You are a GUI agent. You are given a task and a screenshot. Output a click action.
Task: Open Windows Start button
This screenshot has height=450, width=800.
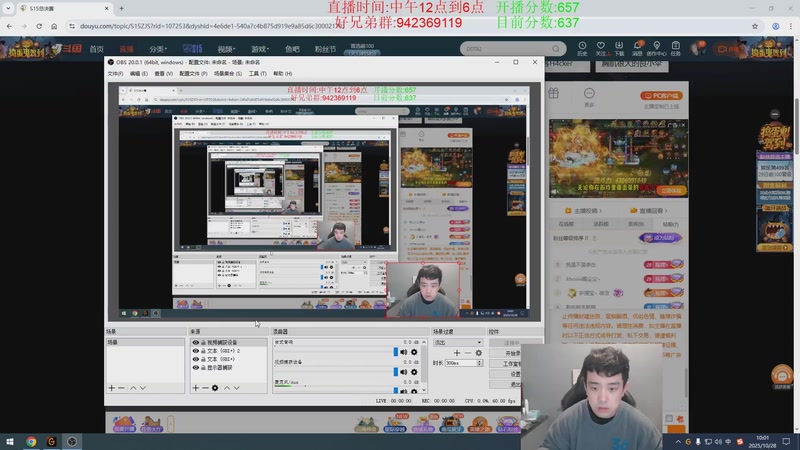point(10,442)
